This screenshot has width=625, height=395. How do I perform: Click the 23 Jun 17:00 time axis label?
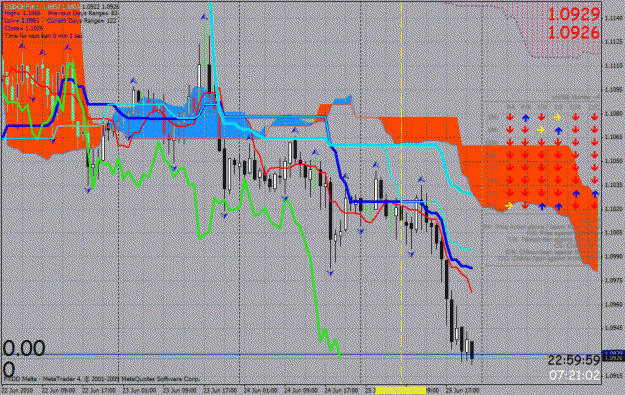(220, 390)
